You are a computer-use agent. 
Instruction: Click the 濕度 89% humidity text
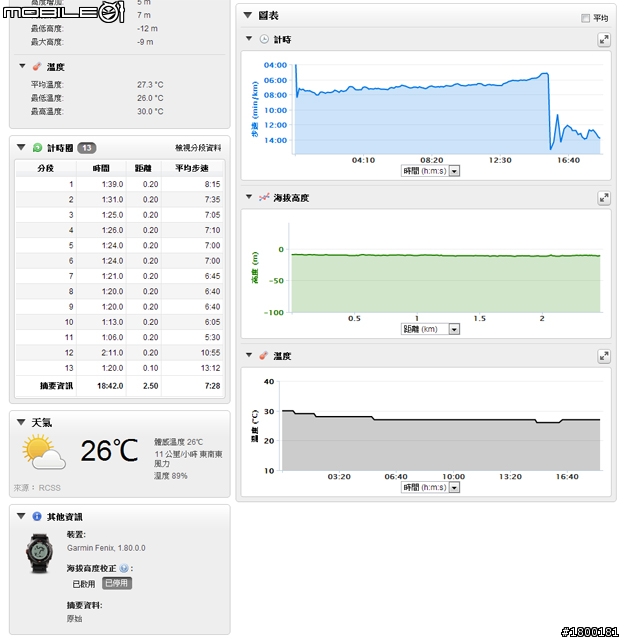coord(171,476)
